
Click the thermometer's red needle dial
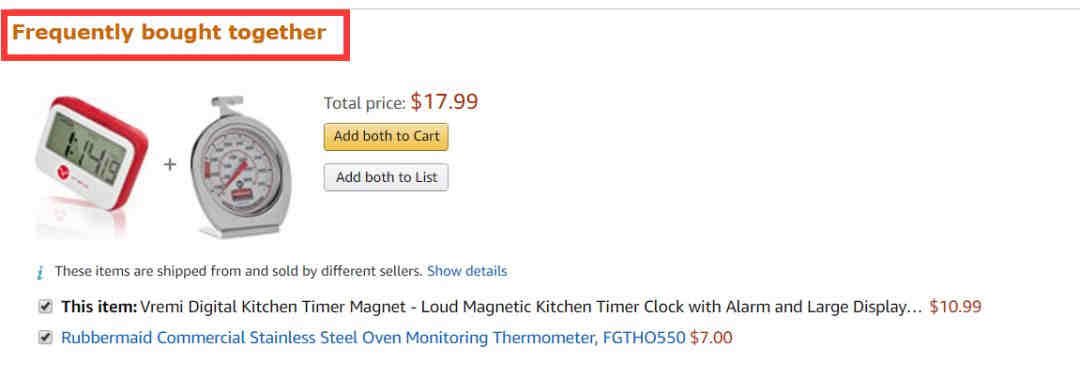click(x=236, y=165)
